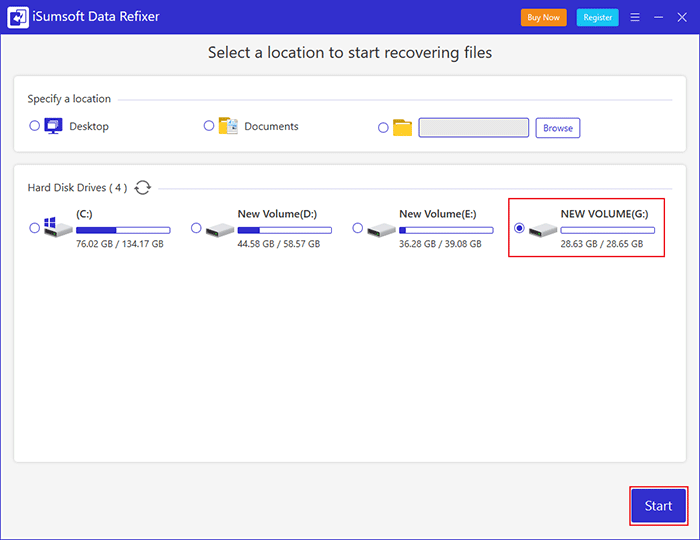Select the NEW VOLUME(G:) radio button

tap(519, 228)
